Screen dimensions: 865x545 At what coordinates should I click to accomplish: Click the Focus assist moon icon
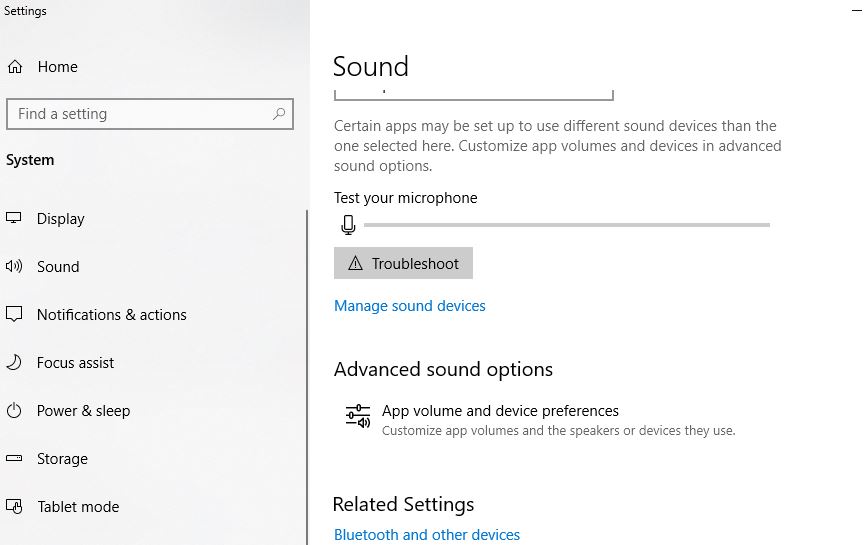pyautogui.click(x=14, y=363)
